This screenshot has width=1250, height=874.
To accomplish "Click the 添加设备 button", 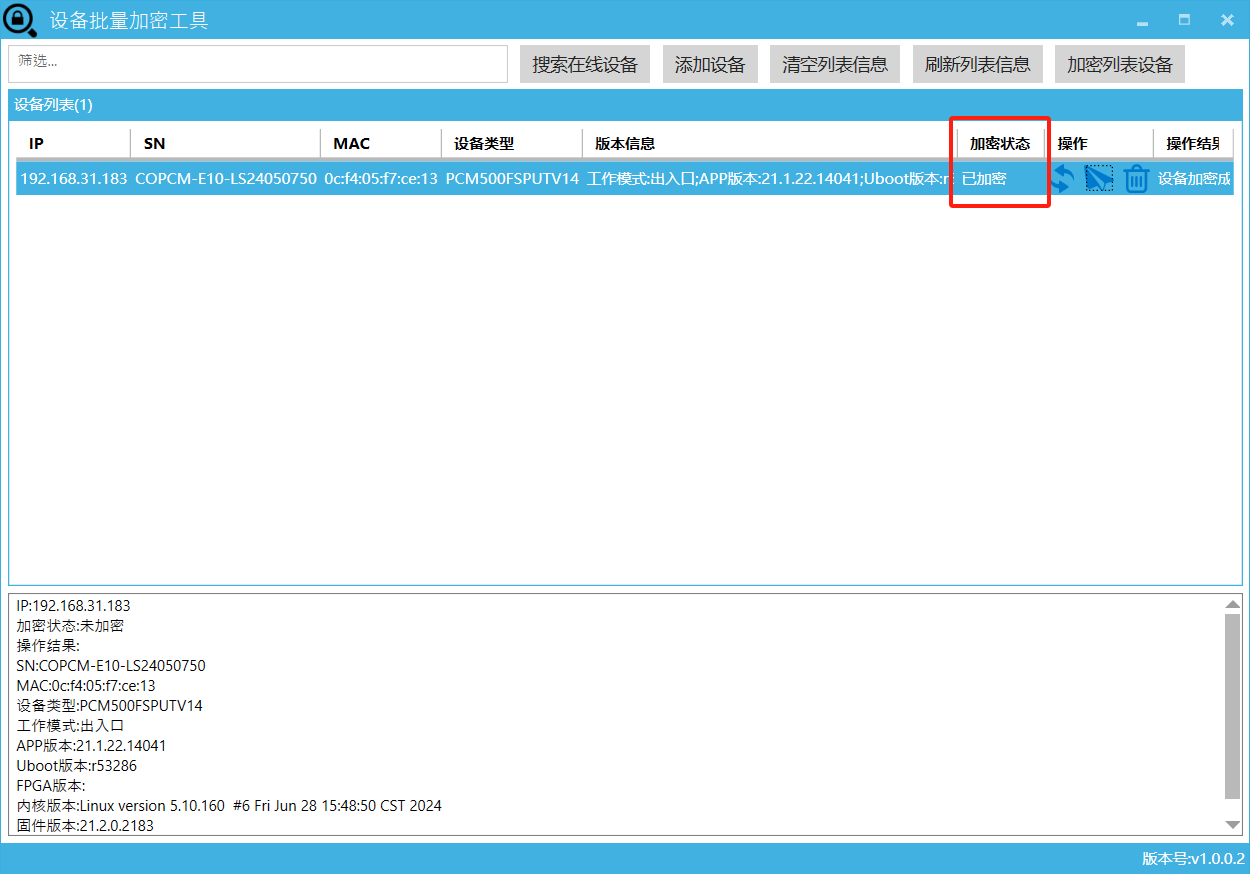I will 710,65.
